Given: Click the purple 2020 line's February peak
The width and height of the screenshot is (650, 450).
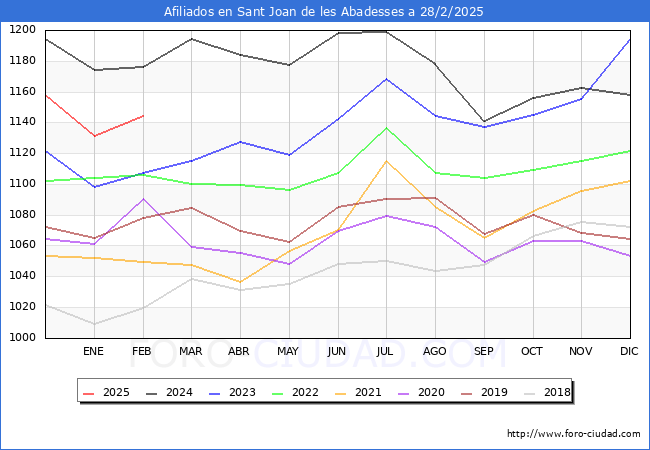Looking at the screenshot, I should point(143,199).
